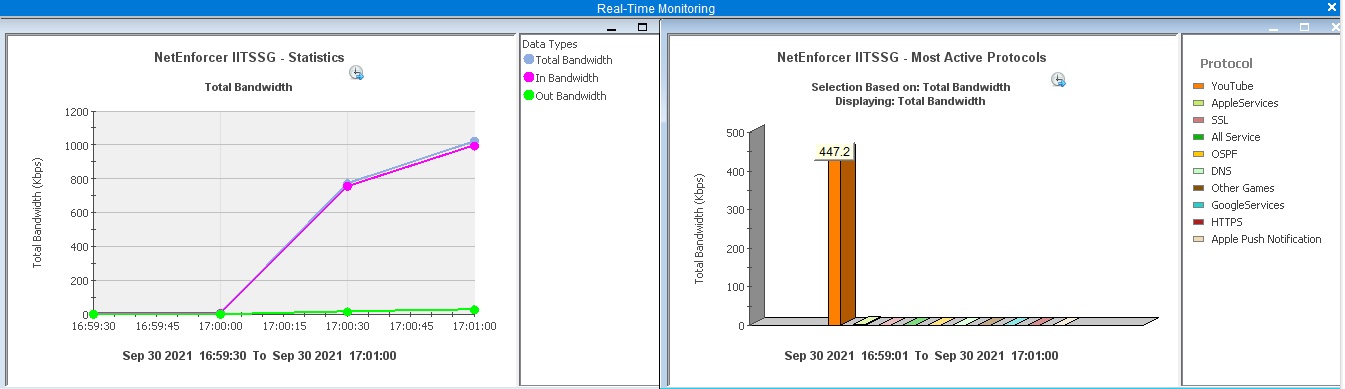Viewport: 1345px width, 389px height.
Task: Select Out Bandwidth green legend marker
Action: pyautogui.click(x=529, y=96)
